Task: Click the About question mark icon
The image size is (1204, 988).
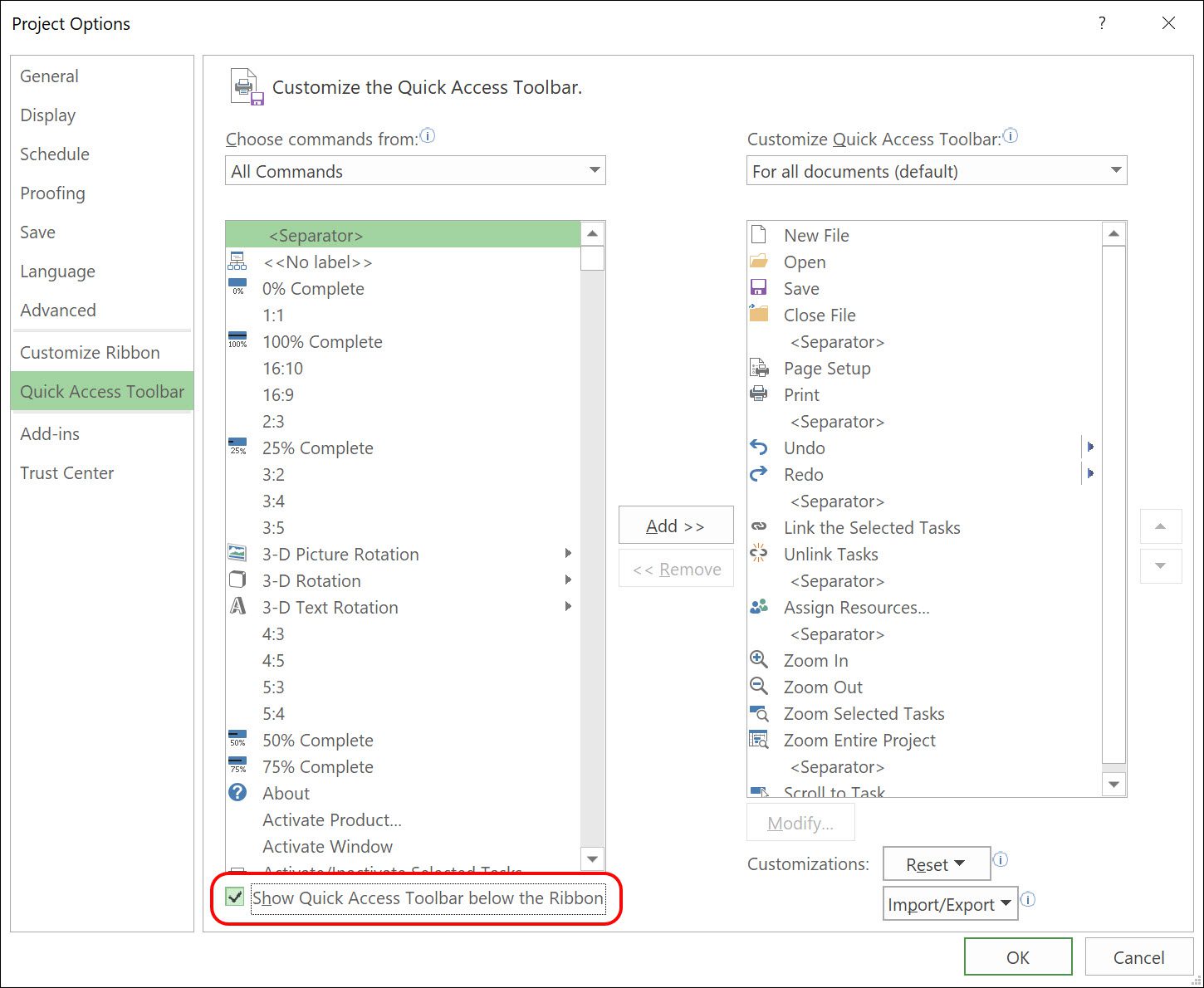Action: [x=237, y=792]
